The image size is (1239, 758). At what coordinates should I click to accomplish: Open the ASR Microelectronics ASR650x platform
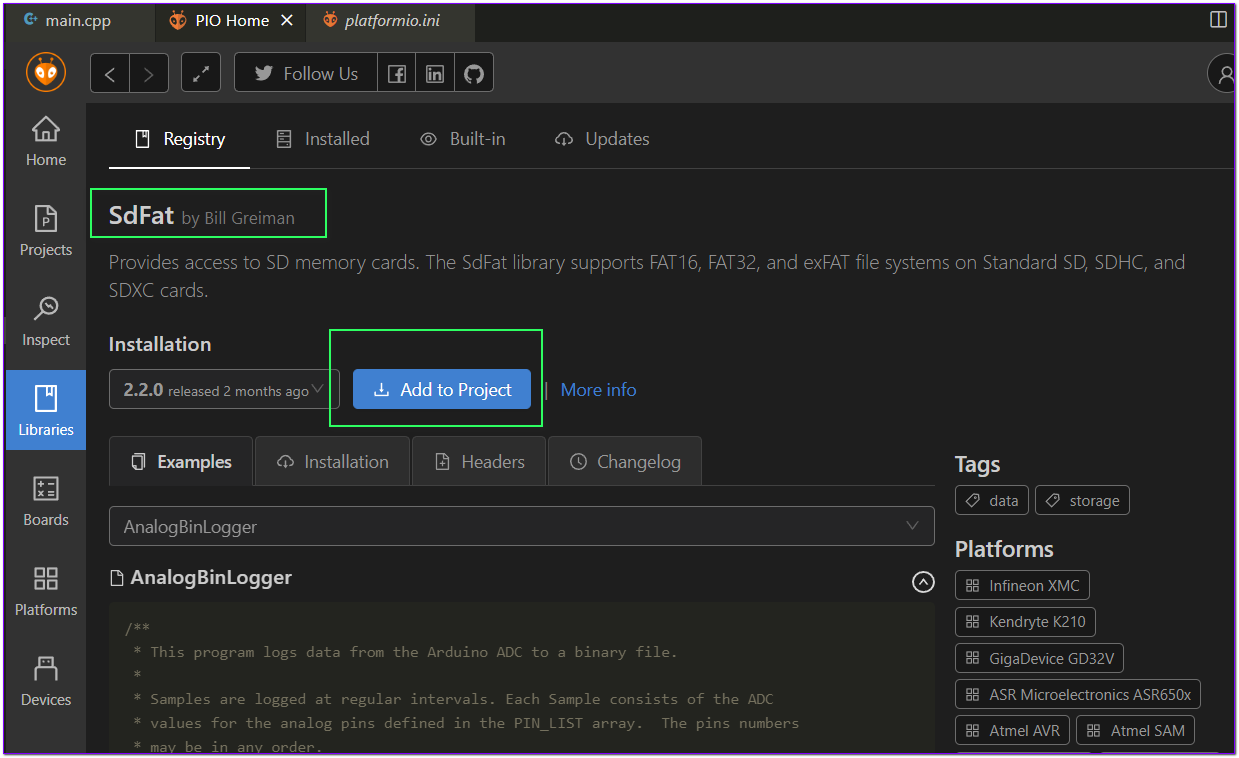tap(1078, 694)
